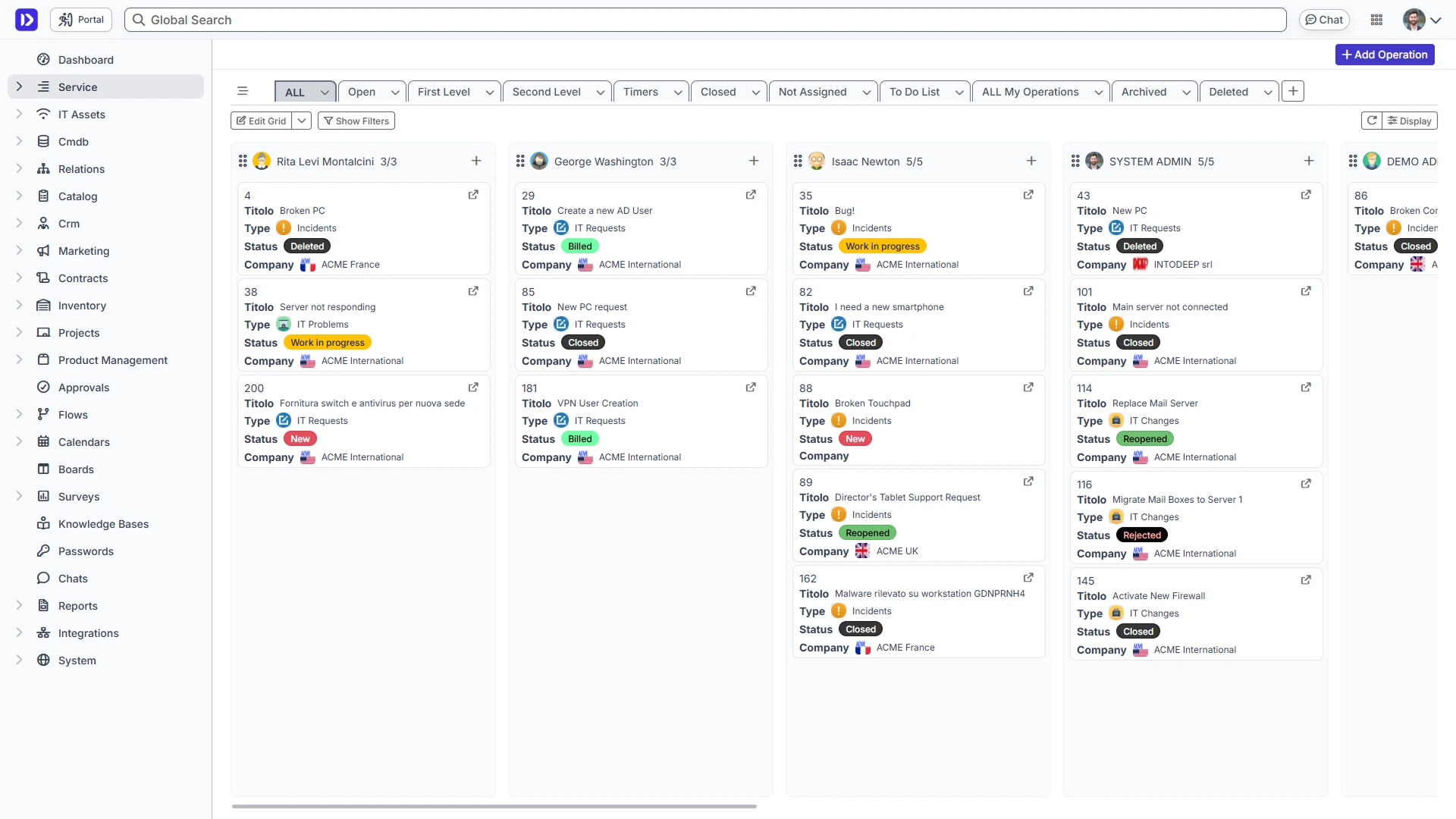1456x819 pixels.
Task: Open ticket 114 external-link icon
Action: point(1306,388)
